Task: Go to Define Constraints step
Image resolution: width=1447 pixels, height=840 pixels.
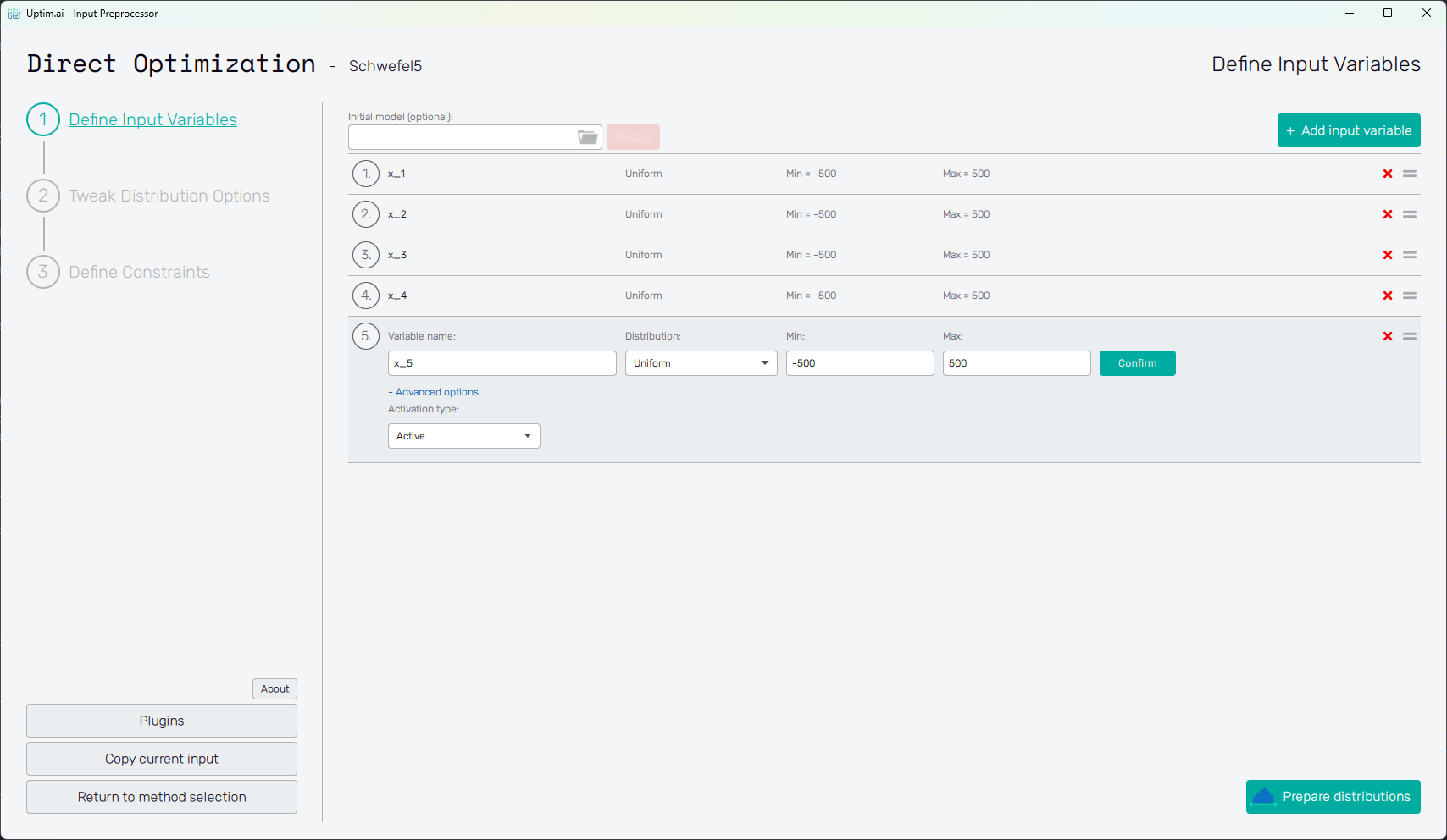Action: coord(139,272)
